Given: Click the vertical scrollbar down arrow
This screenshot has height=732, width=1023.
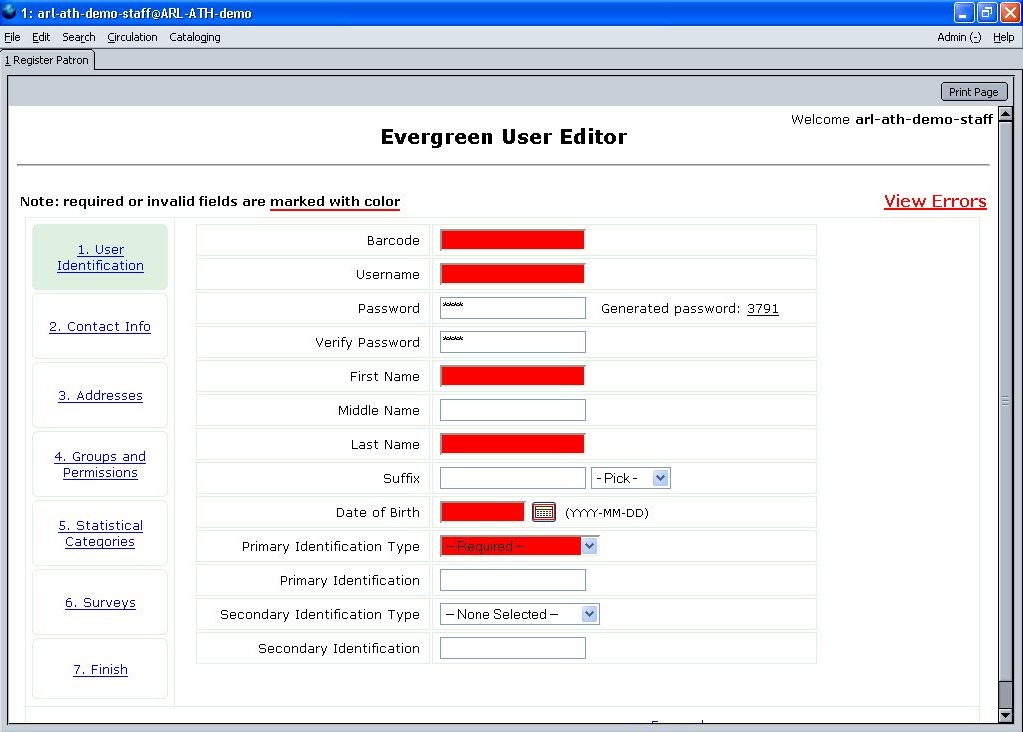Looking at the screenshot, I should pyautogui.click(x=1005, y=715).
